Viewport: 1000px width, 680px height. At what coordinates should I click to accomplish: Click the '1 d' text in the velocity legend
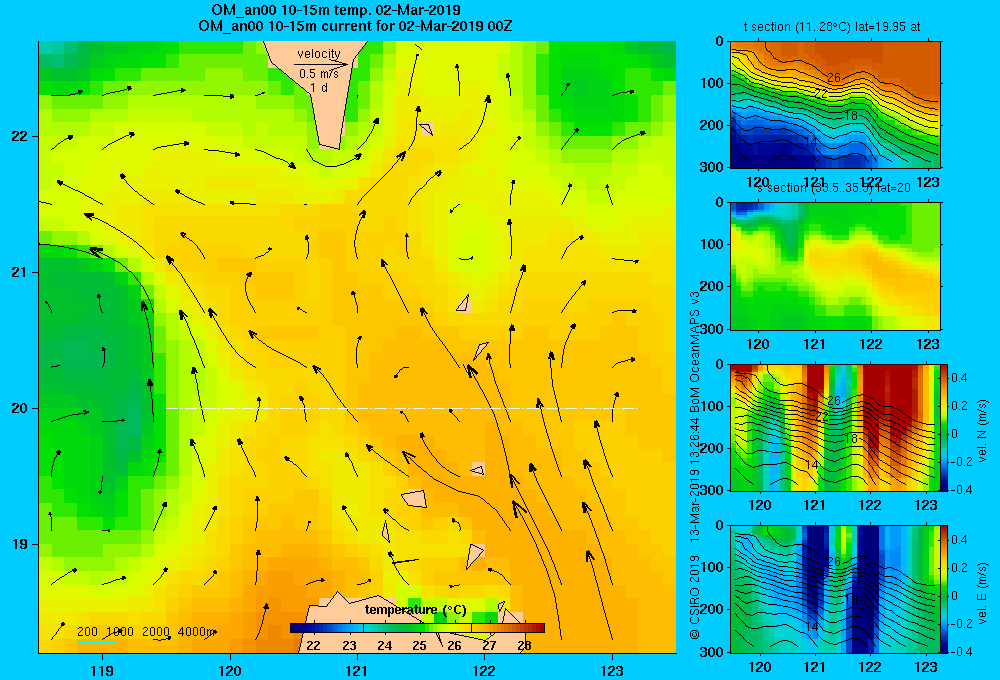[x=319, y=88]
